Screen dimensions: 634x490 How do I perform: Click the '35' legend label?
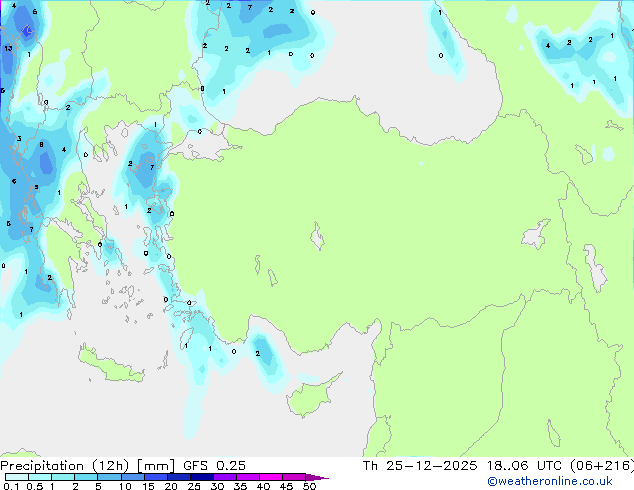click(x=240, y=486)
